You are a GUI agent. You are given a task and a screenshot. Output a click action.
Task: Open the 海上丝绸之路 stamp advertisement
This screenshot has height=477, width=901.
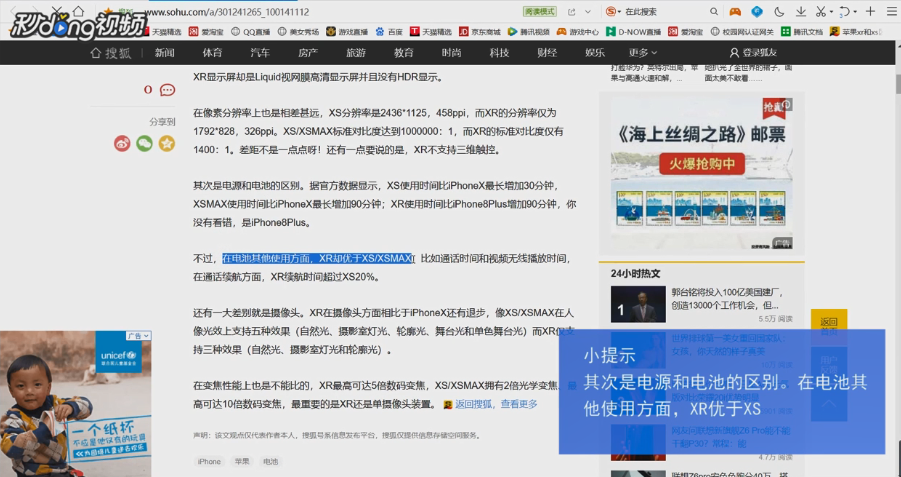(702, 174)
